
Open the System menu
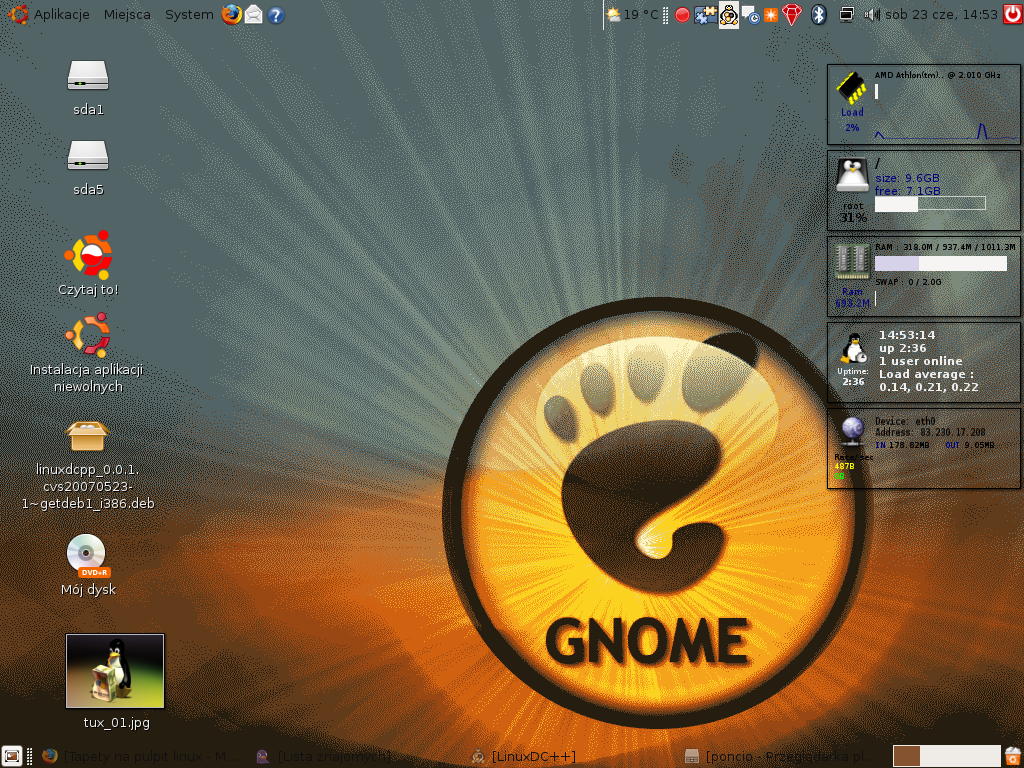189,14
